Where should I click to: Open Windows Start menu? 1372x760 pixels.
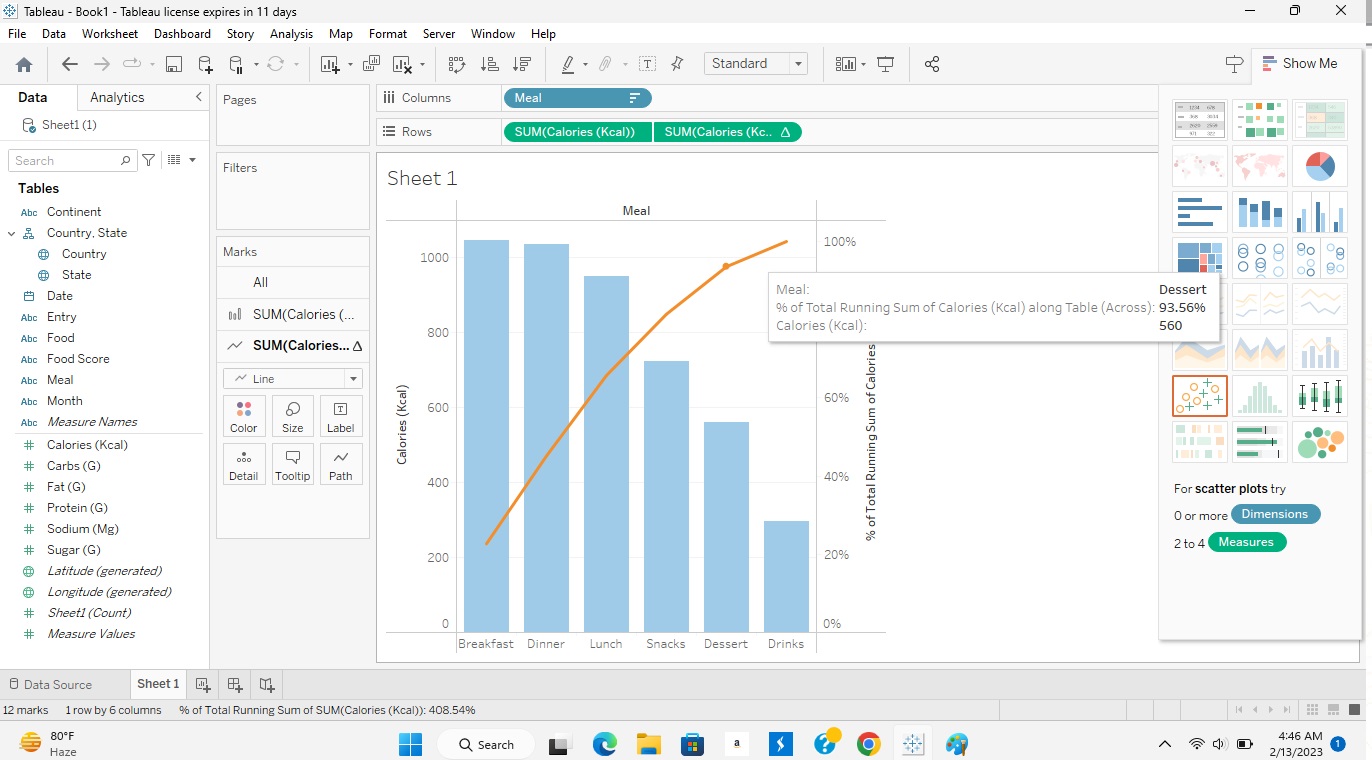point(410,744)
